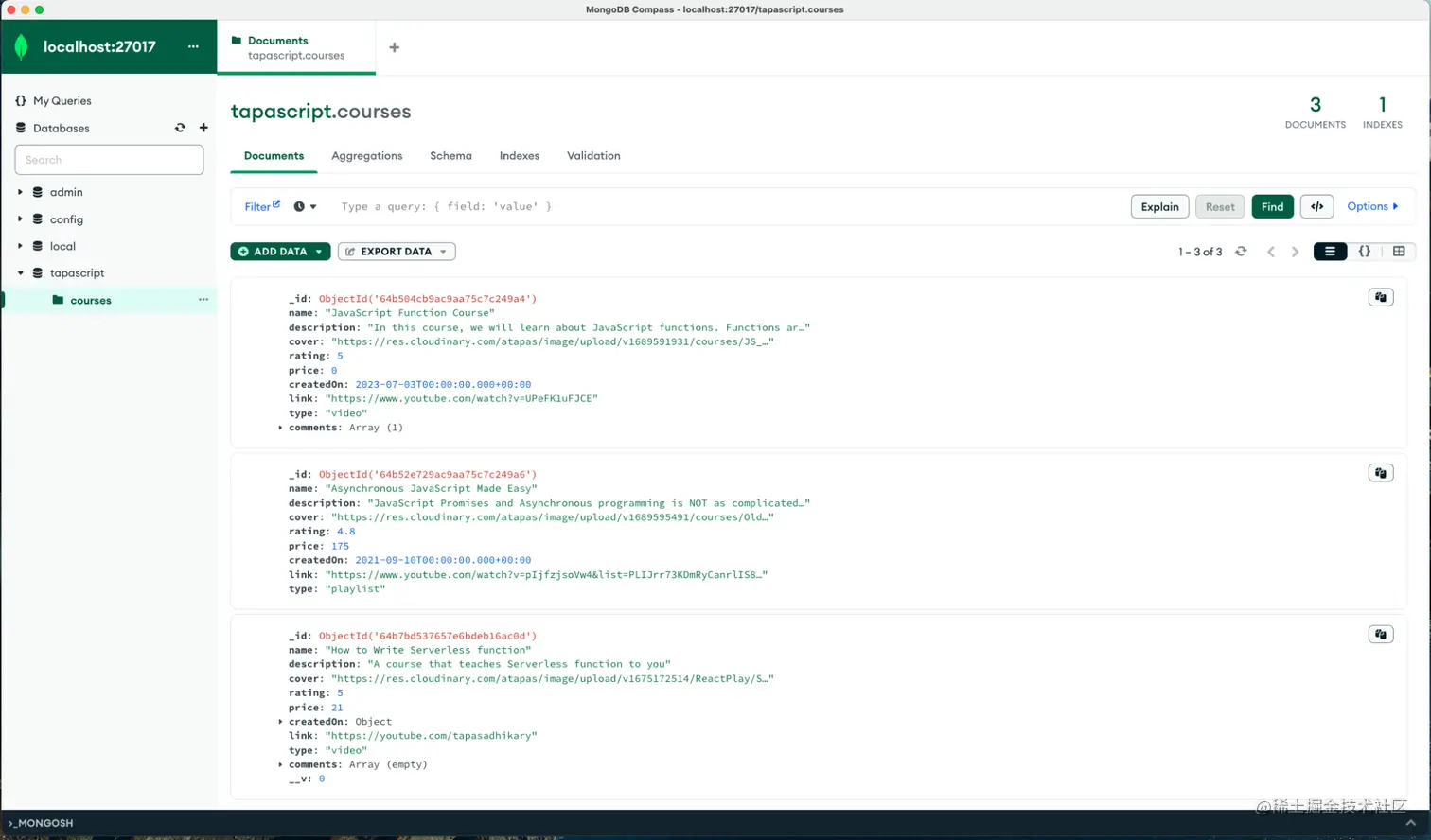The image size is (1431, 840).
Task: Click the config database icon
Action: pos(38,219)
